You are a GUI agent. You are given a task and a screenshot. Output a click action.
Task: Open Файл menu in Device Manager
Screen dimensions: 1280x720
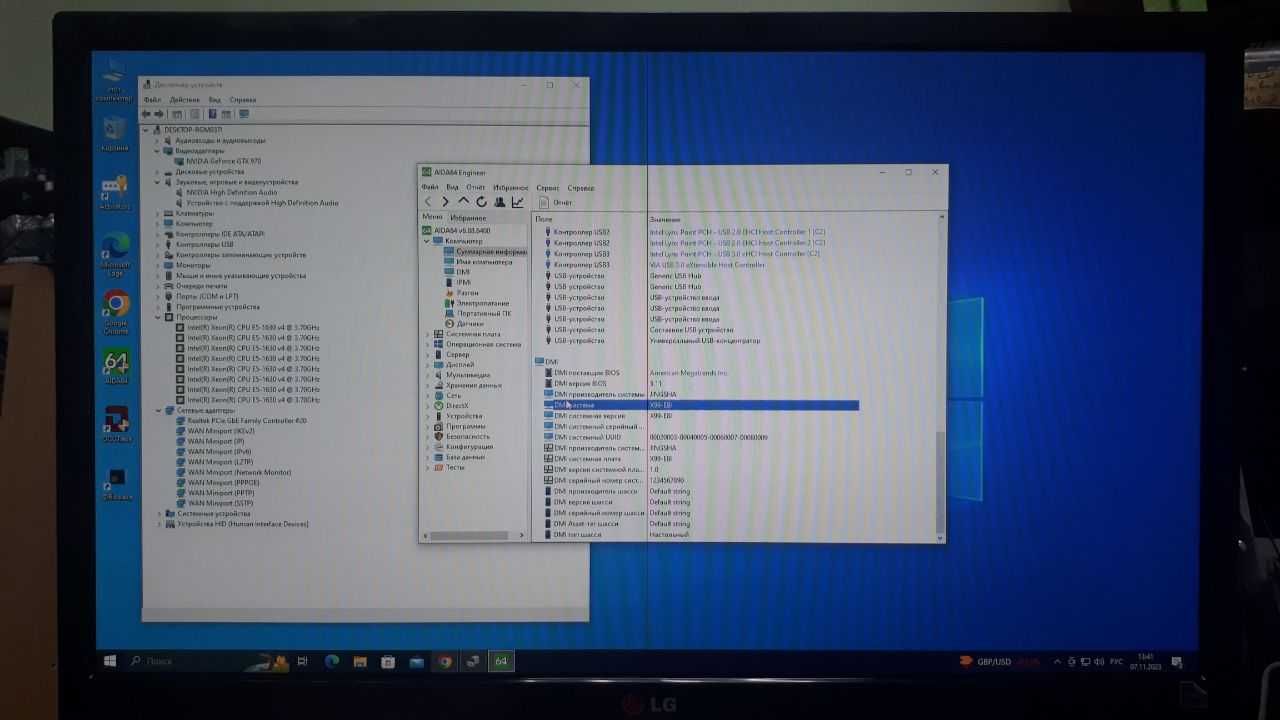pos(152,100)
